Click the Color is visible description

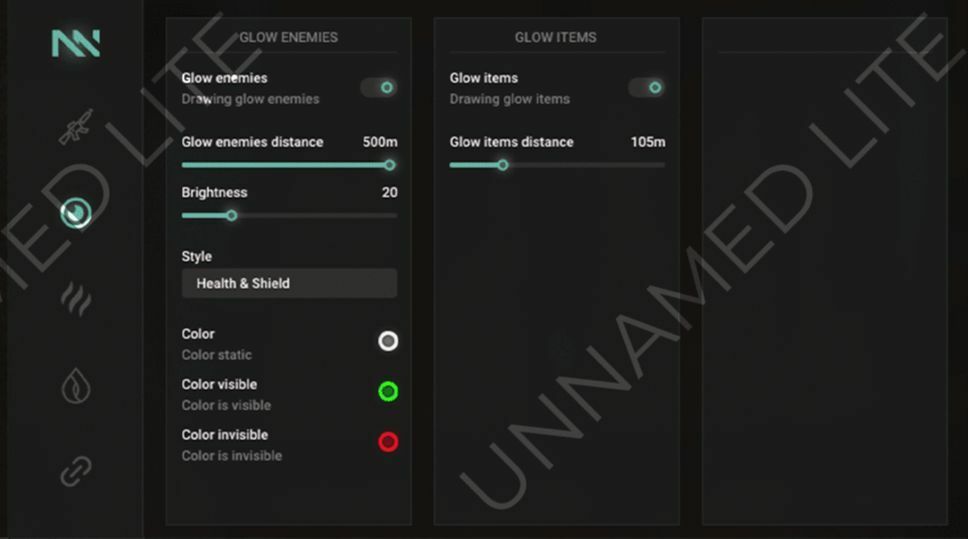(226, 406)
